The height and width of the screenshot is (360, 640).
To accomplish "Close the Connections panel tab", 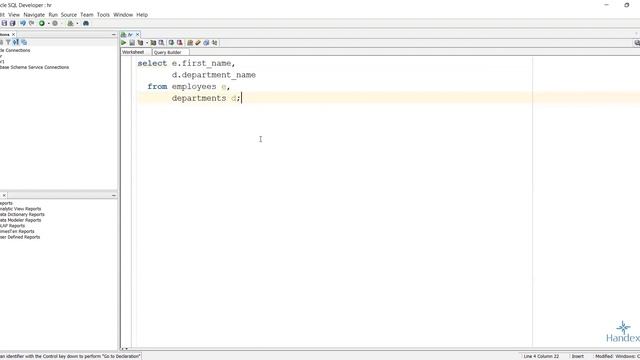I will (x=13, y=35).
